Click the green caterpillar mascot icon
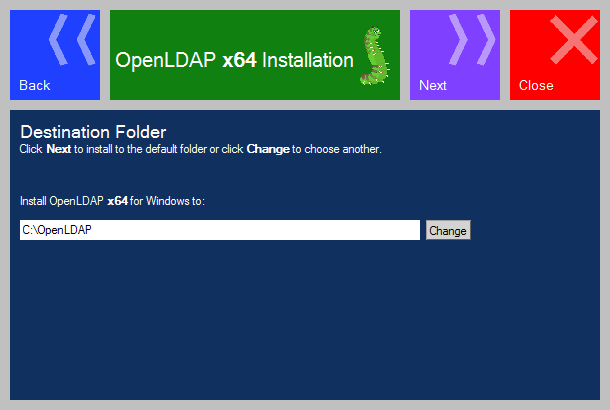610x410 pixels. click(375, 56)
